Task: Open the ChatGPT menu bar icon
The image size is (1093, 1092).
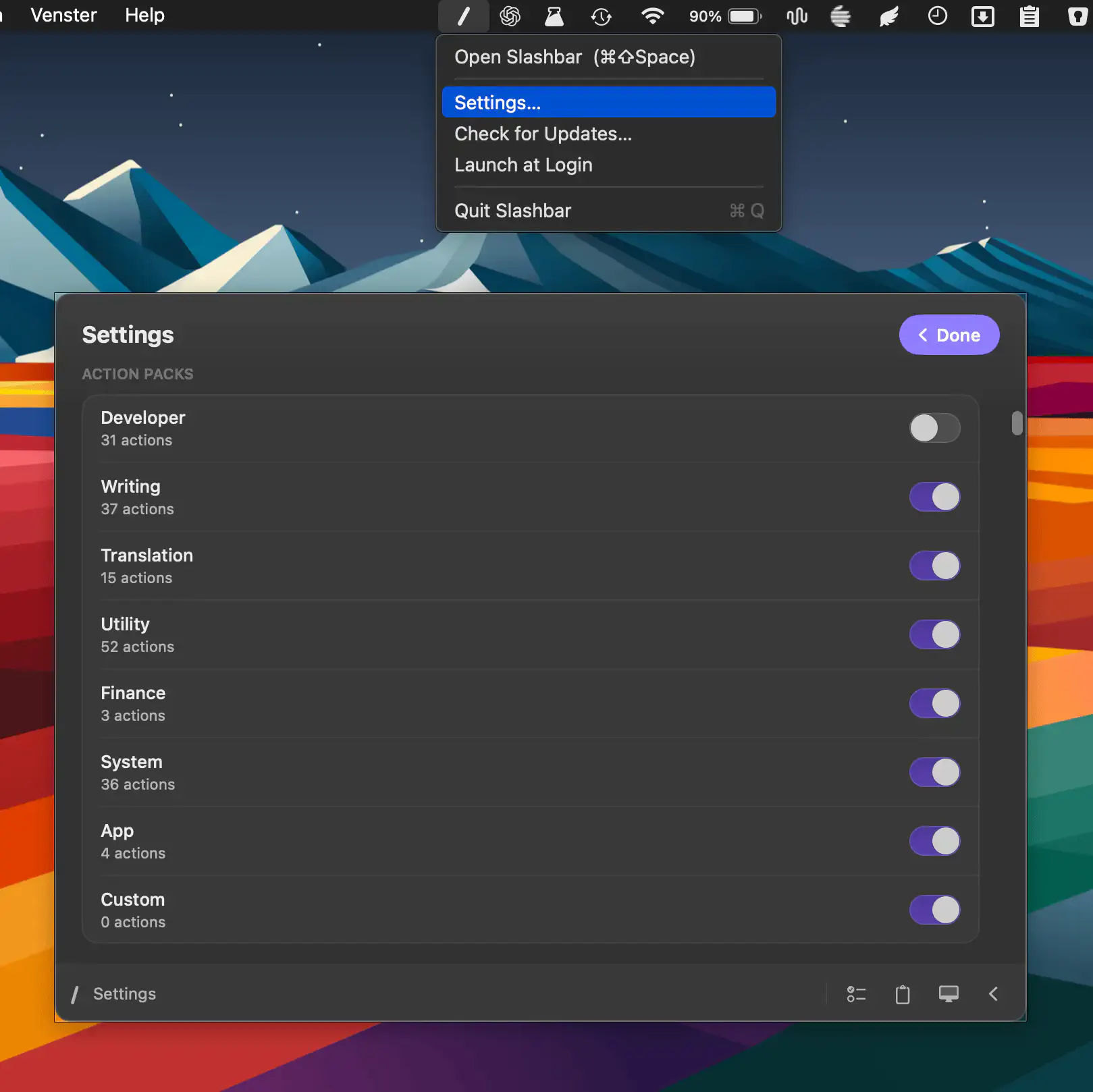Action: click(510, 16)
